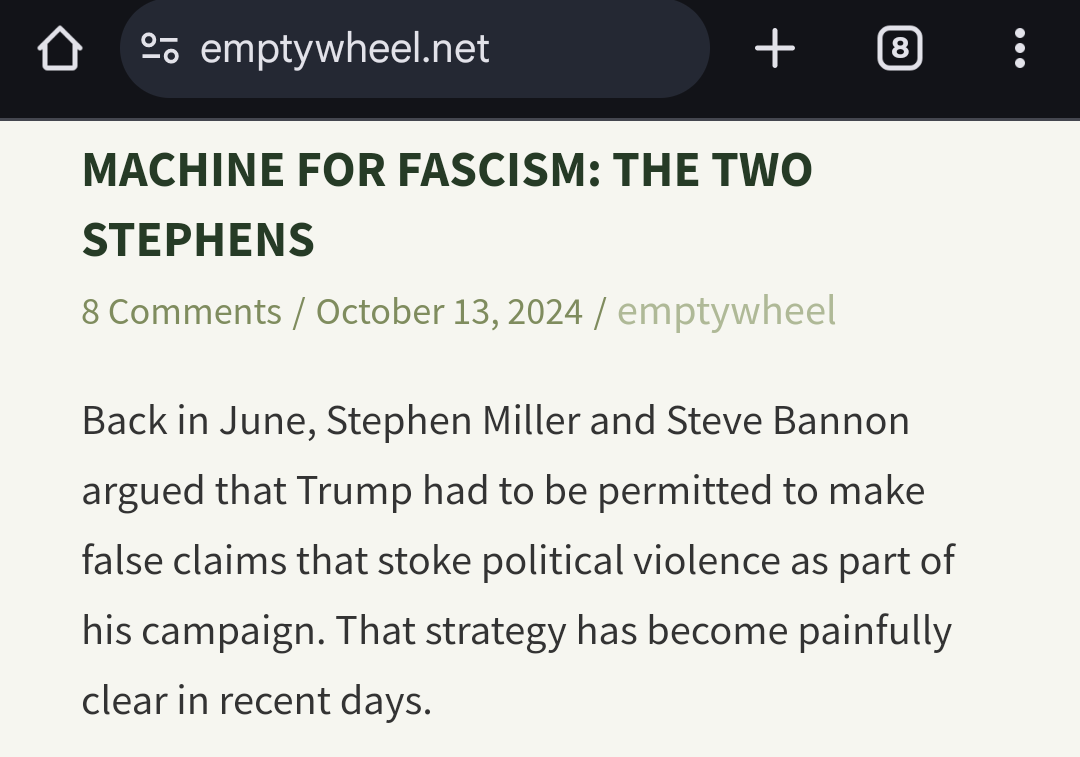Image resolution: width=1080 pixels, height=757 pixels.
Task: Click 'Back in June' at paragraph start
Action: coord(199,421)
